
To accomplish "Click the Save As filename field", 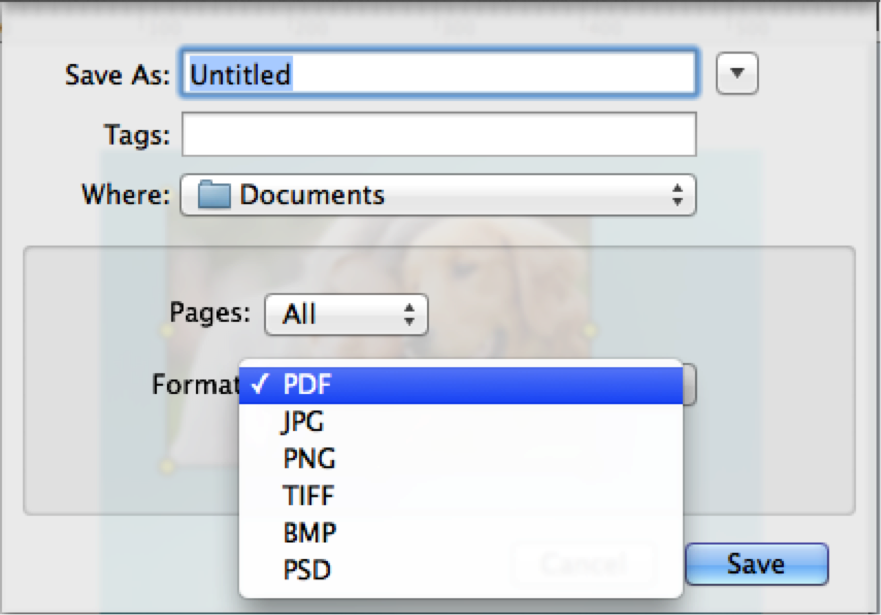I will 438,74.
